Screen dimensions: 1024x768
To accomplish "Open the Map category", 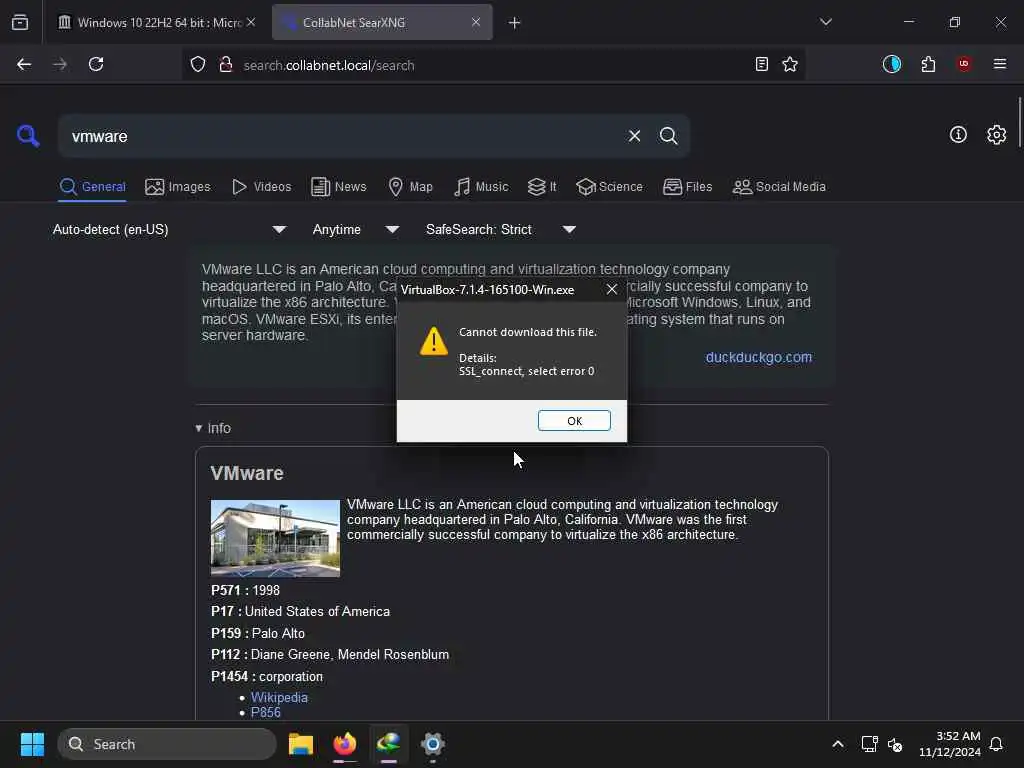I will (411, 187).
